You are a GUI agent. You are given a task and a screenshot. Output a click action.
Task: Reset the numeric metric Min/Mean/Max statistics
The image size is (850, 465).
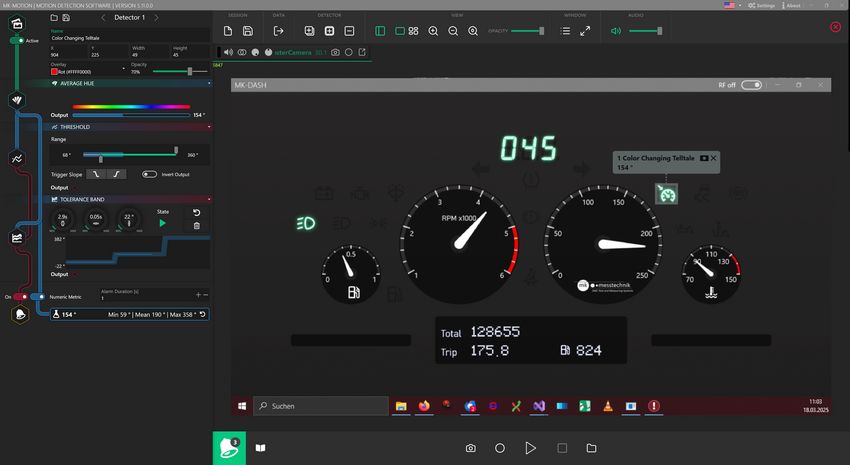(203, 314)
